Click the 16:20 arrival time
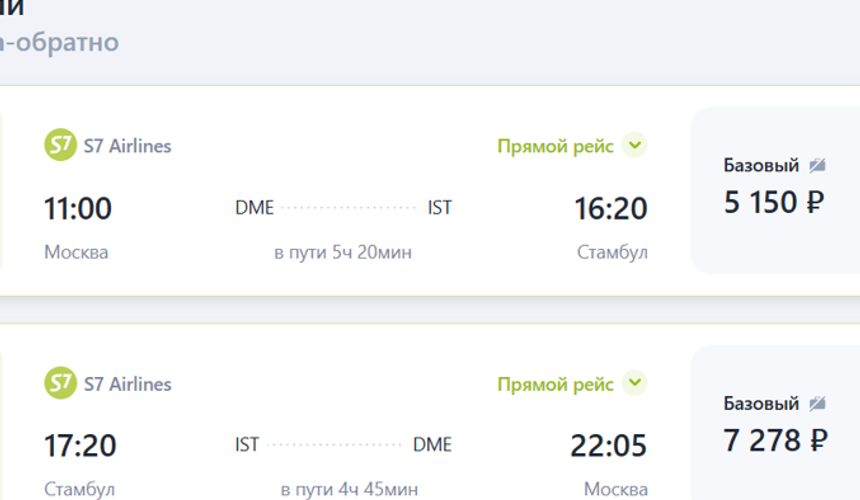 point(610,209)
